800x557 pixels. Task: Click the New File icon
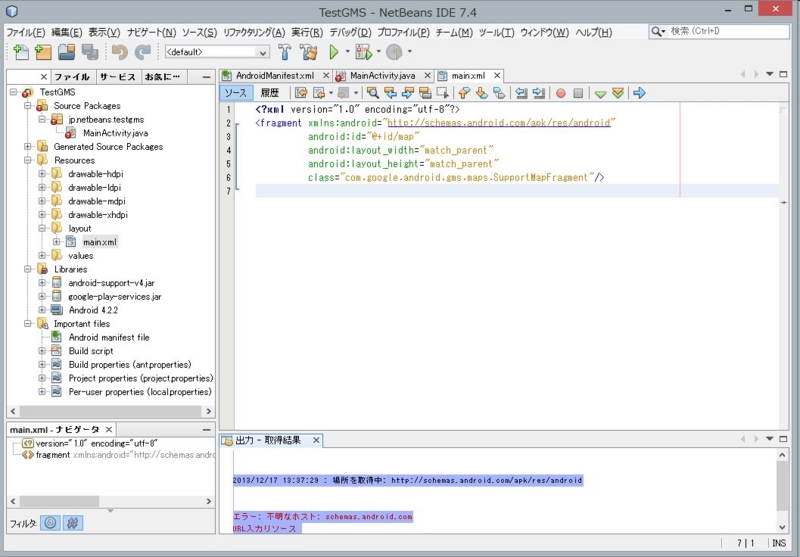(21, 52)
